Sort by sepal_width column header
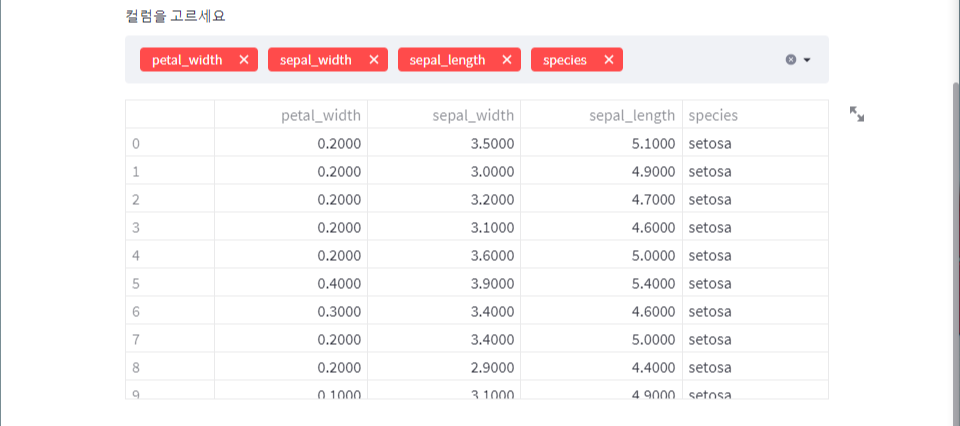 (x=444, y=114)
